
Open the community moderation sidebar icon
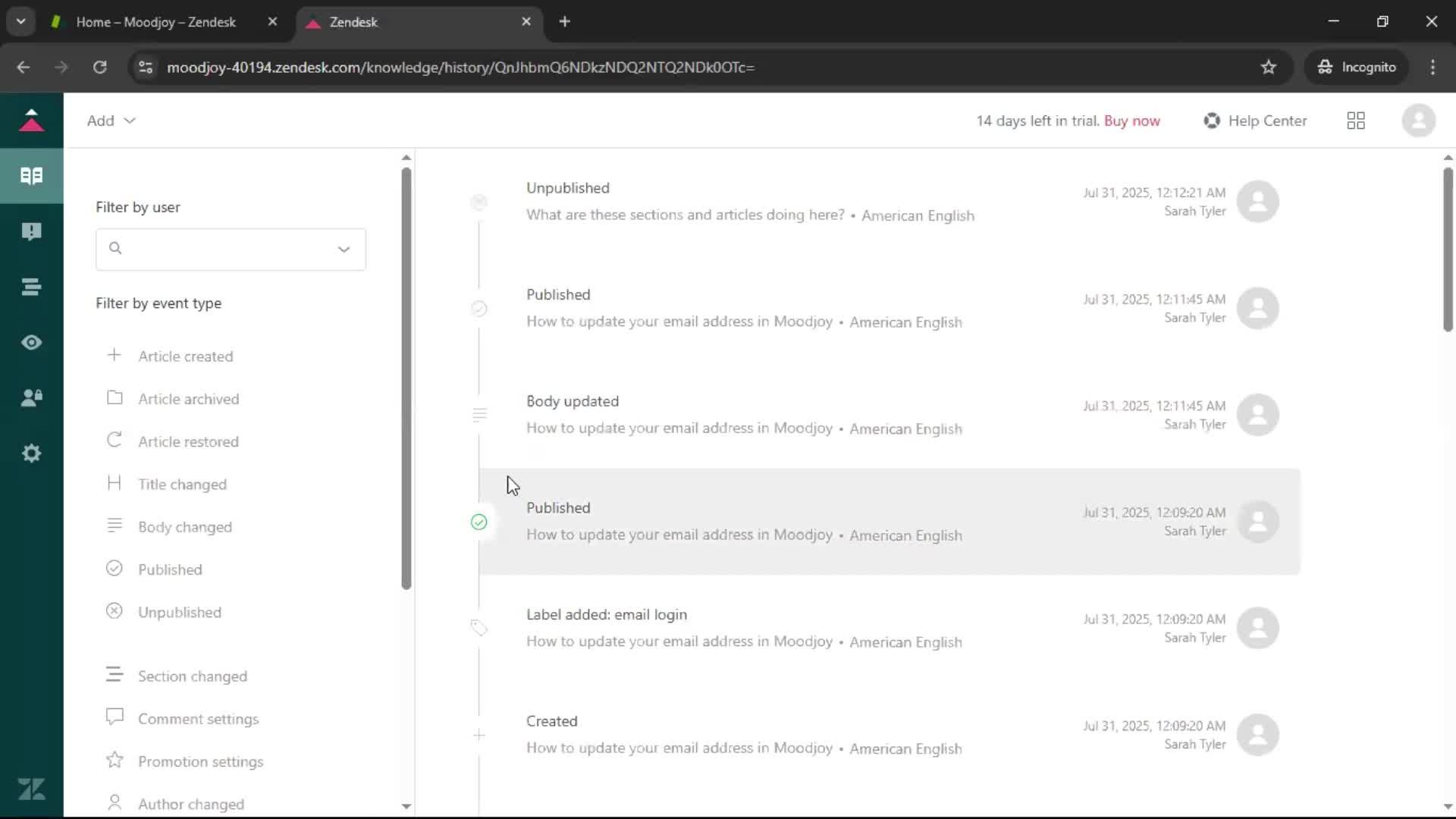31,231
